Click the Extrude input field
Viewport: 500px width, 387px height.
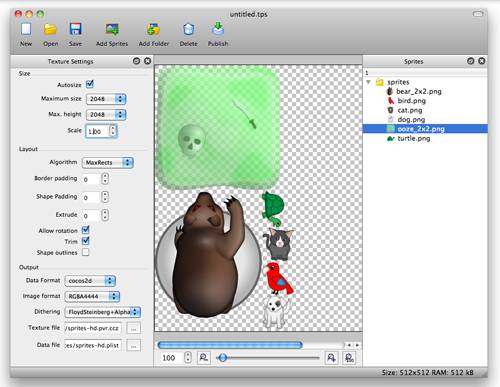click(91, 216)
